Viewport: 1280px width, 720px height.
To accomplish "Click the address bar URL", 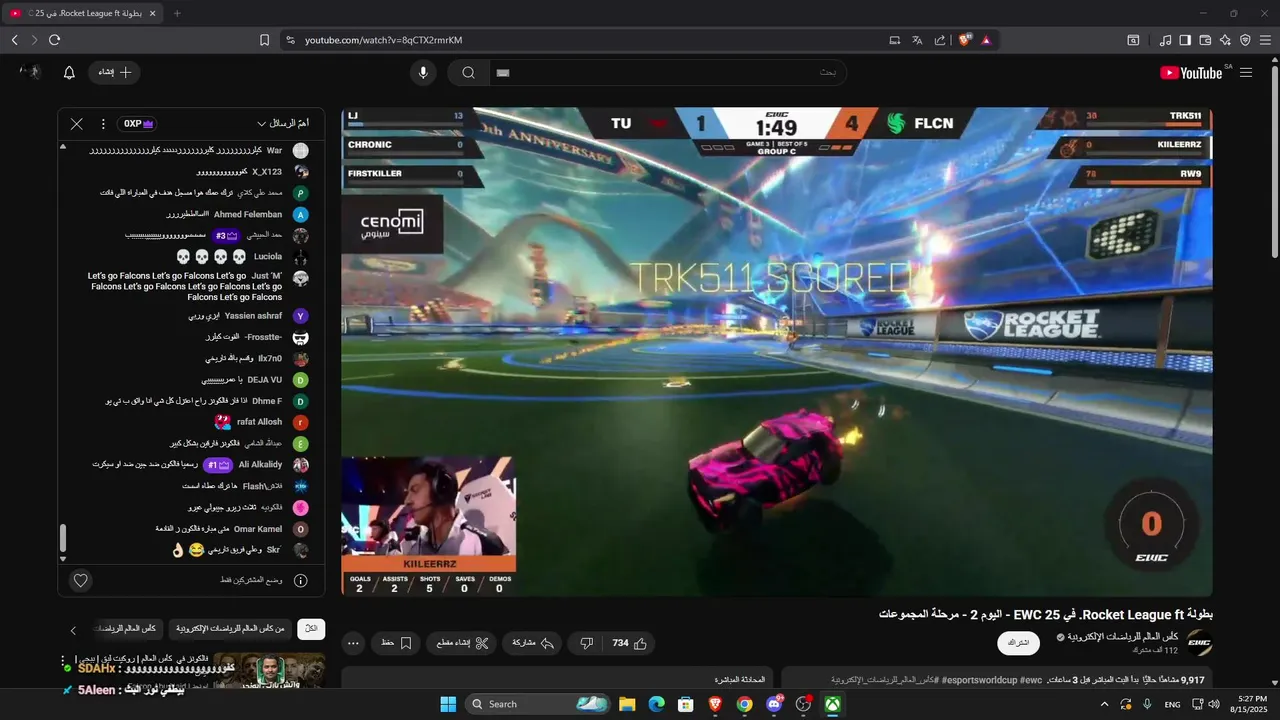I will click(383, 40).
